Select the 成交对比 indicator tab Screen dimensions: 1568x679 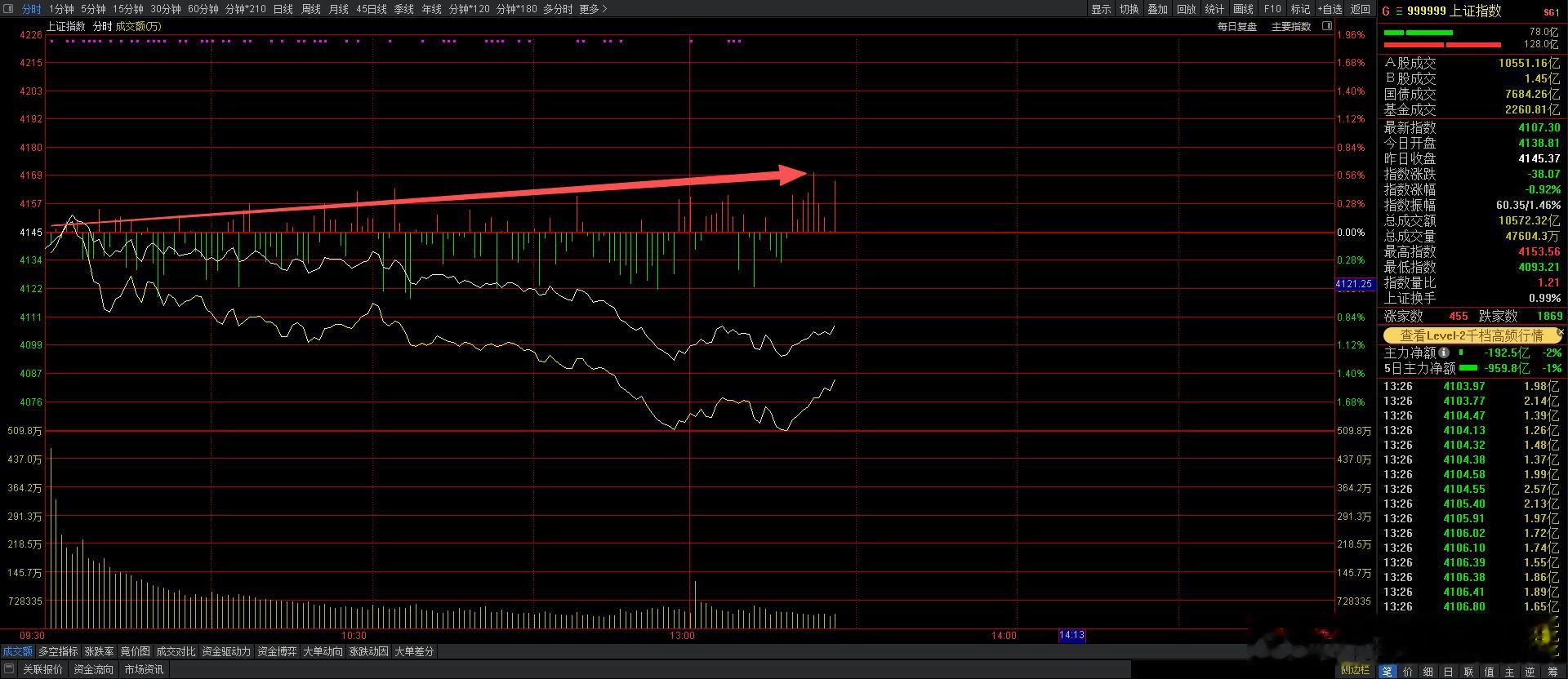176,651
